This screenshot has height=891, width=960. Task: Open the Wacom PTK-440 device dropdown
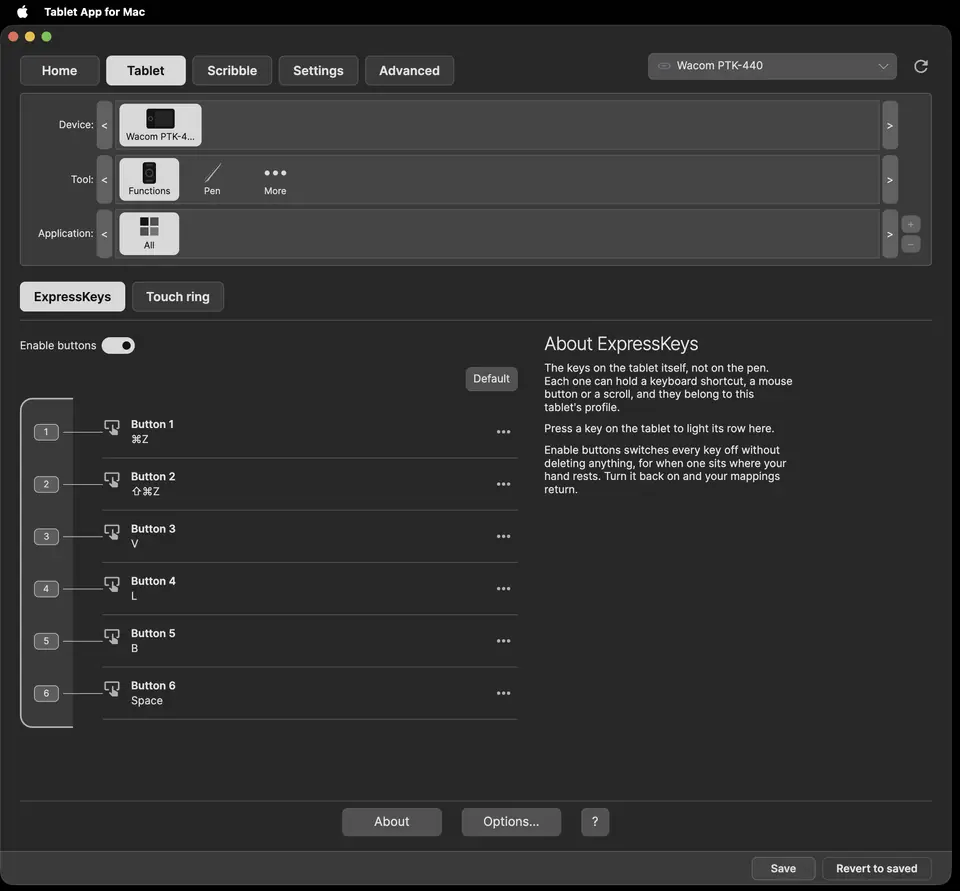point(772,66)
